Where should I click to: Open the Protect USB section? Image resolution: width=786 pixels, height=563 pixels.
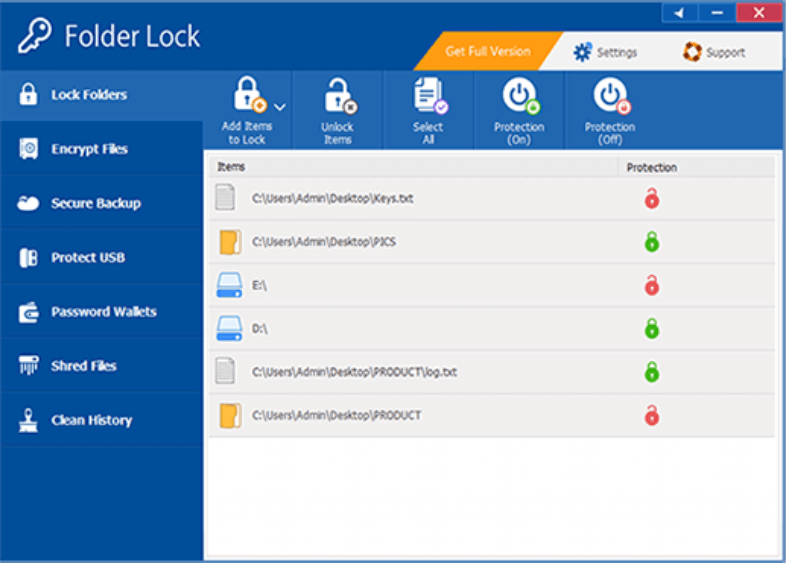(102, 257)
